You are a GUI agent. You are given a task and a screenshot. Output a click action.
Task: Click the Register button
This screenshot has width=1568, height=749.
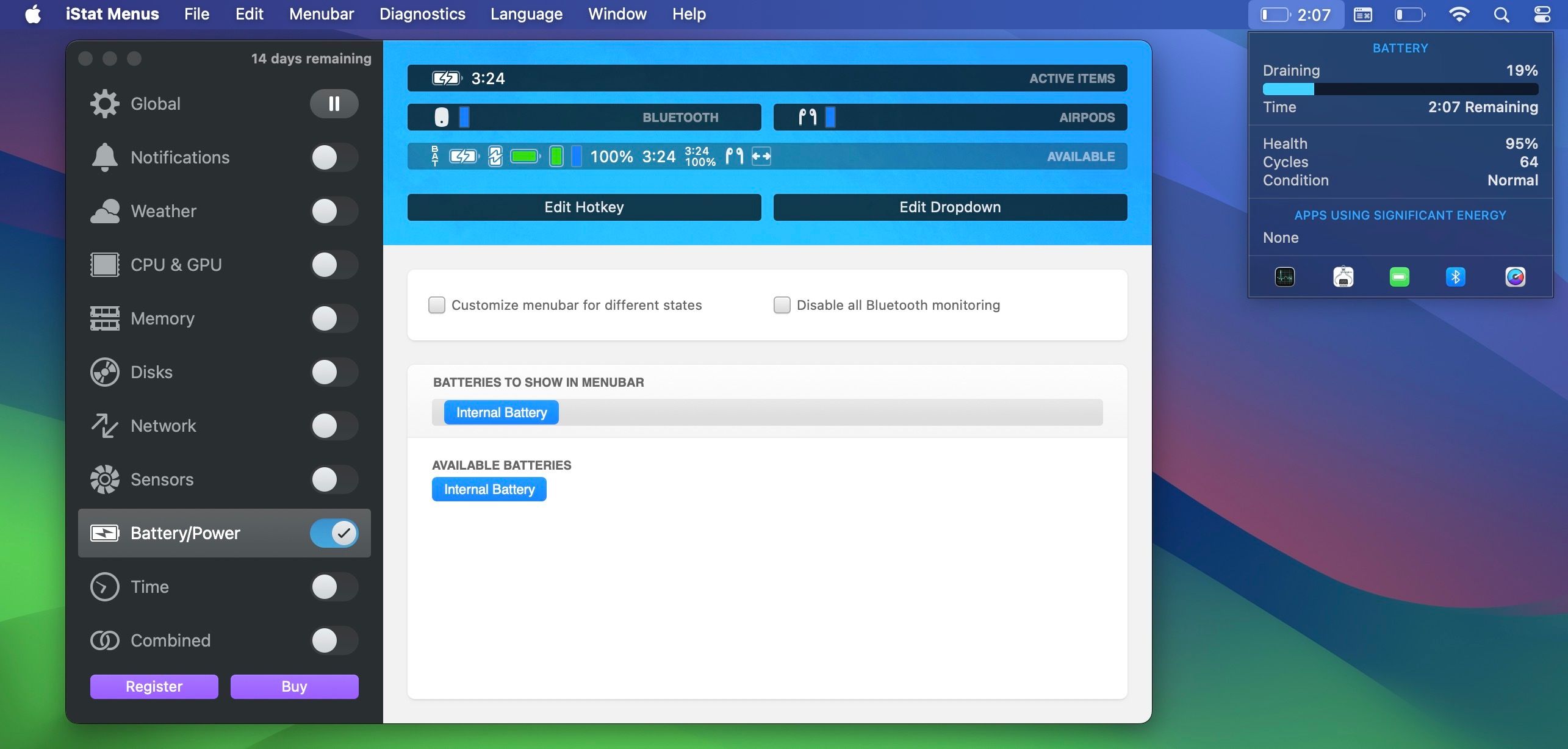pyautogui.click(x=154, y=686)
